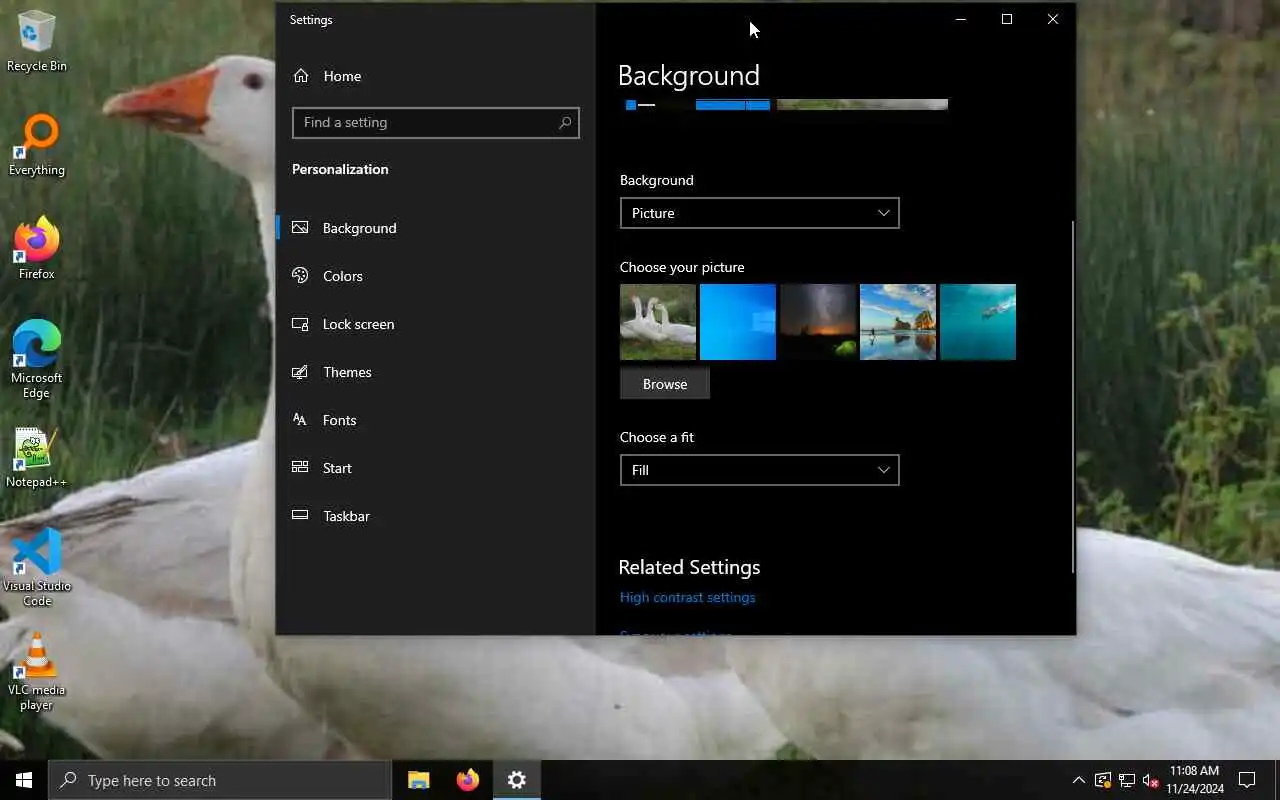Go to Background personalization page
The width and height of the screenshot is (1280, 800).
coord(436,228)
